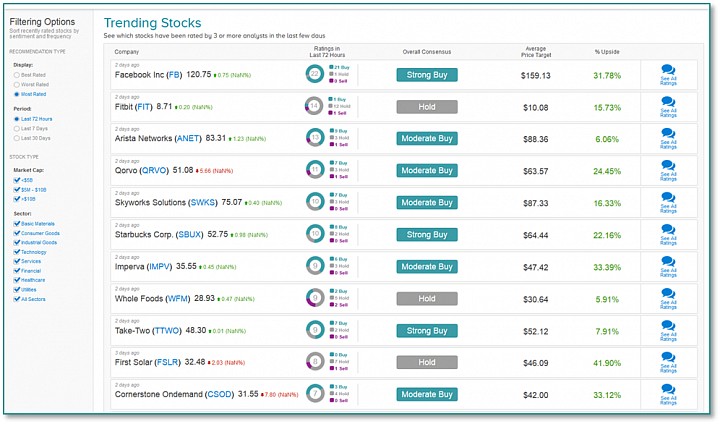Open the QRVO ticker link
Screen dimensions: 720x424
point(154,171)
